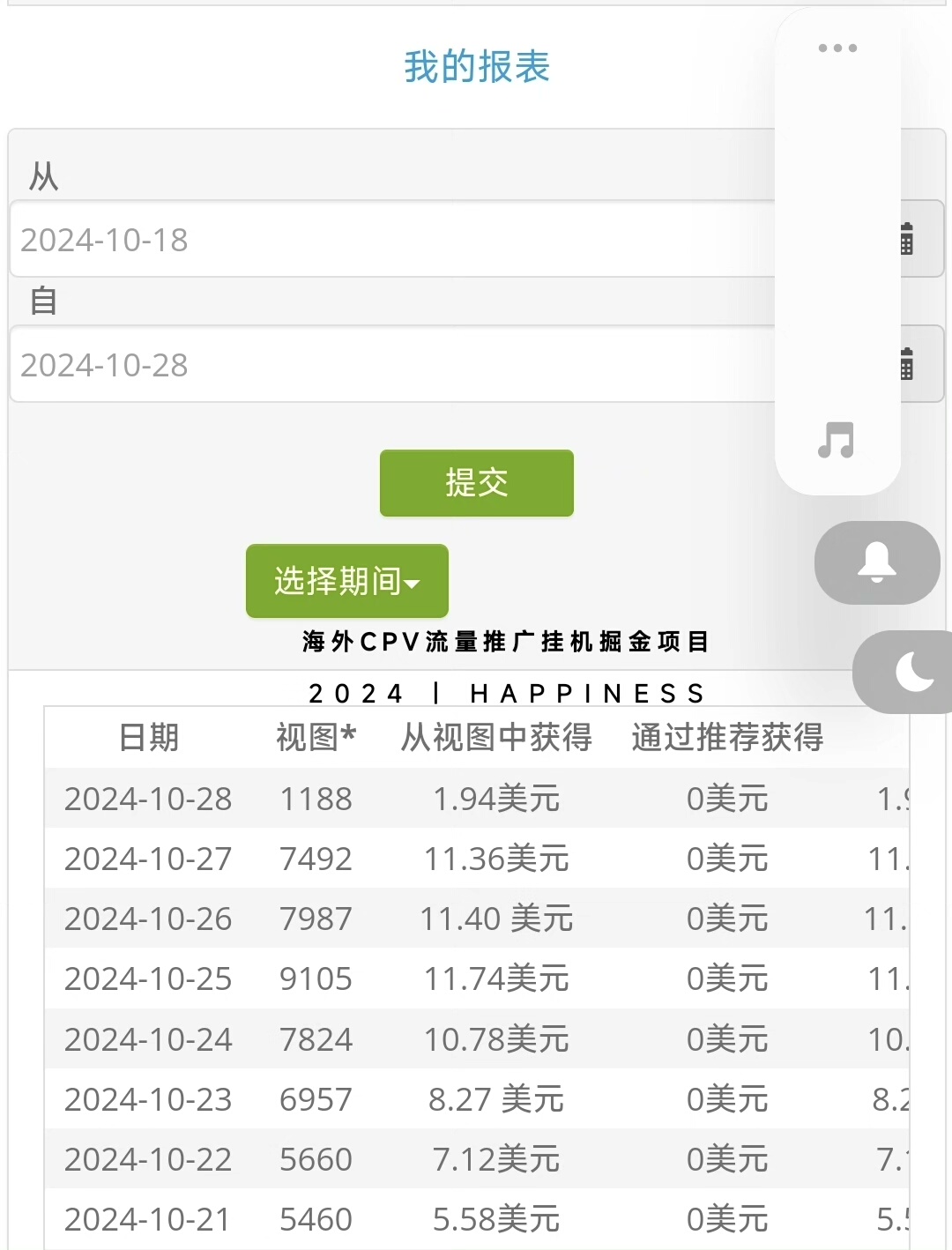Click the earnings cell 11.36美元
Viewport: 952px width, 1250px height.
[x=496, y=859]
